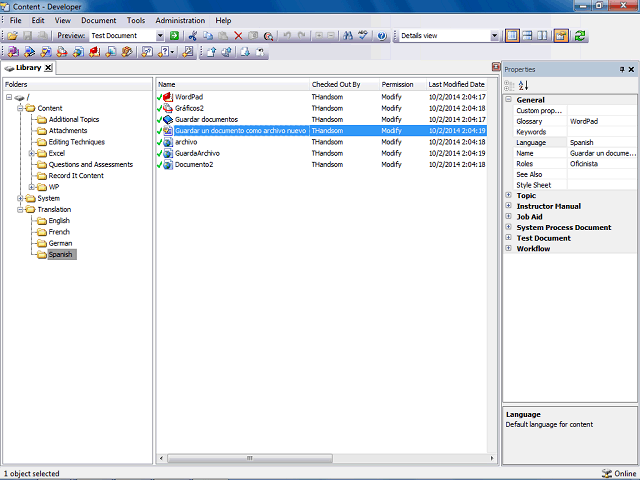Collapse the Content folder in tree
Screen dimensions: 640x480
[20, 108]
